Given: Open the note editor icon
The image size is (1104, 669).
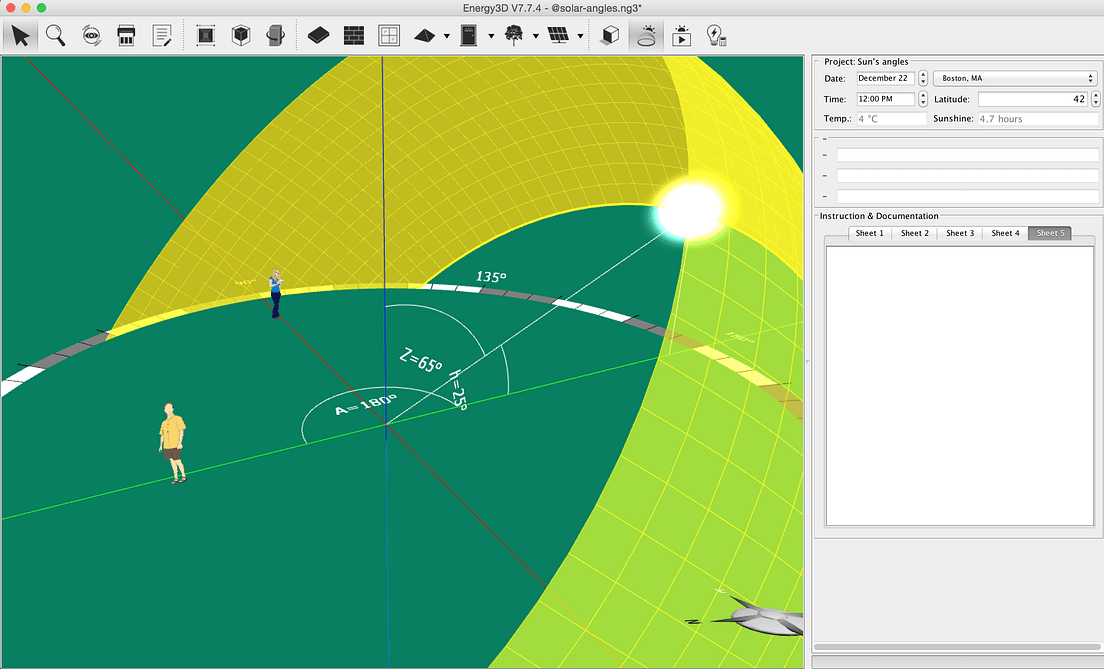Looking at the screenshot, I should coord(161,36).
